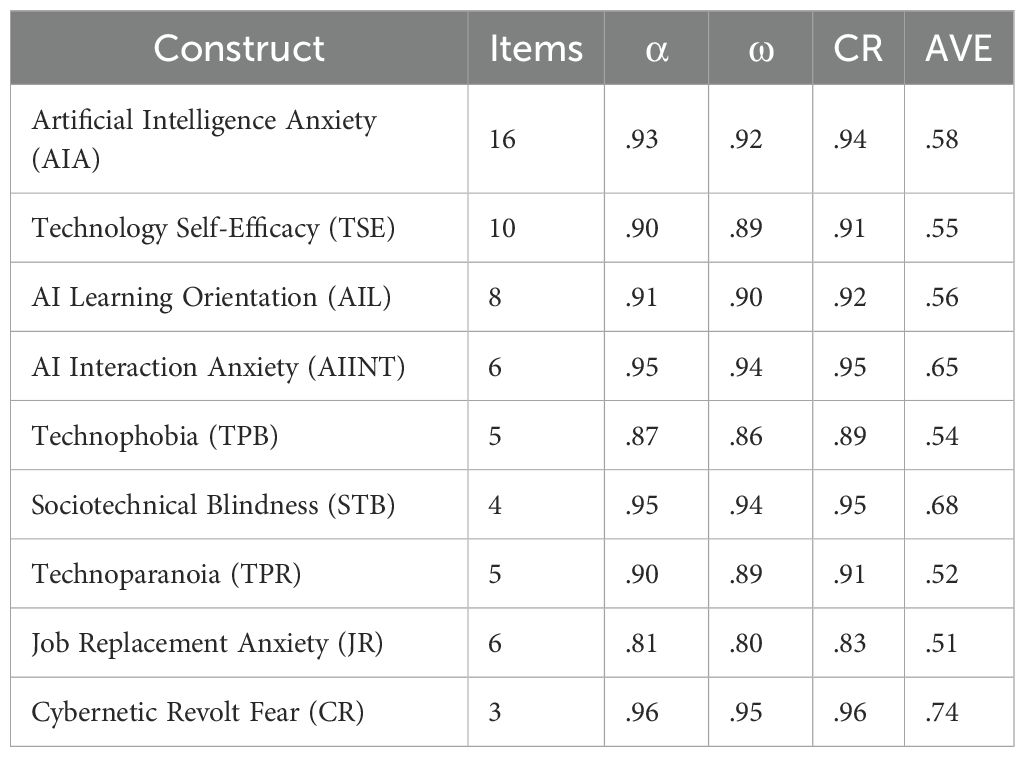
Task: Click the AVE column header
Action: (958, 48)
